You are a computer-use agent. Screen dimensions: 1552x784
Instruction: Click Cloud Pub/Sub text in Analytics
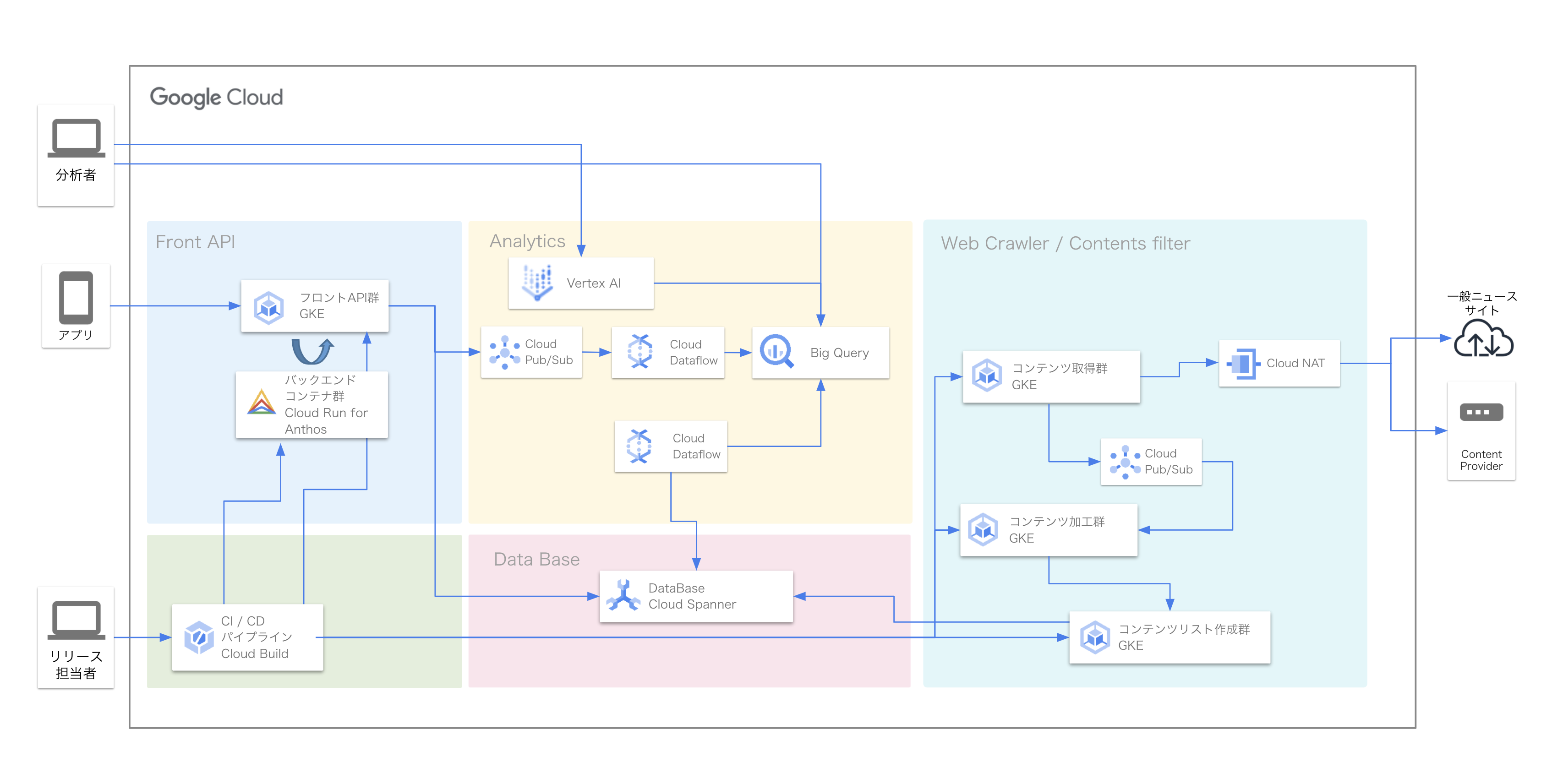pyautogui.click(x=548, y=352)
